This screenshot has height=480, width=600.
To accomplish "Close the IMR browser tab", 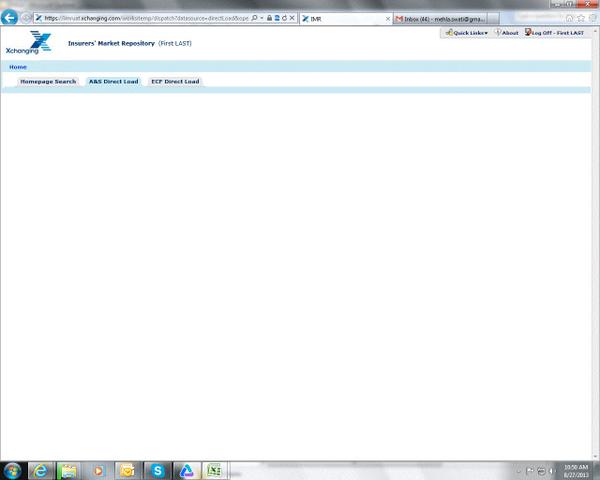I will [x=388, y=19].
